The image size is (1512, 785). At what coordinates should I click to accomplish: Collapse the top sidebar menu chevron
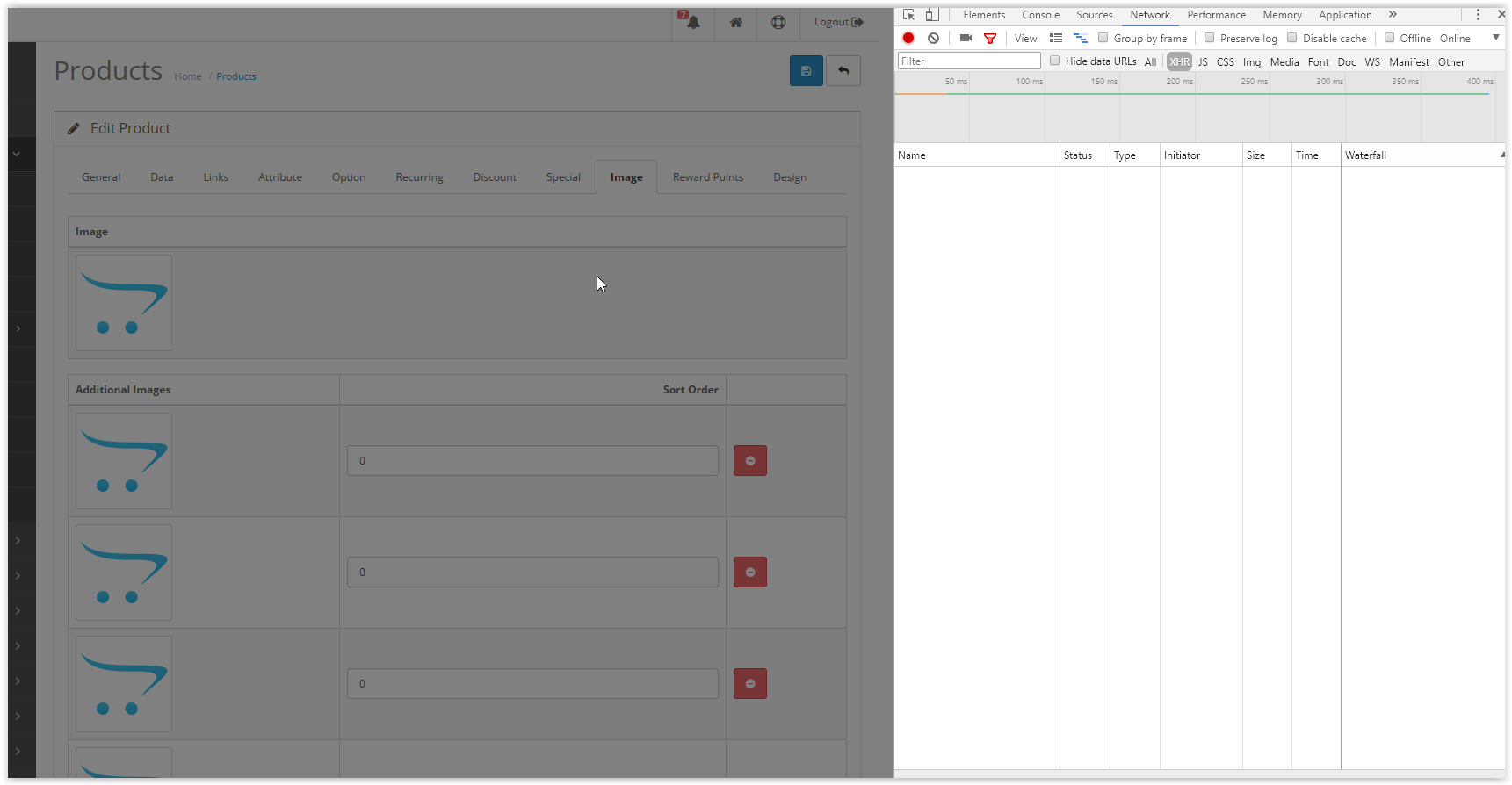click(x=16, y=154)
